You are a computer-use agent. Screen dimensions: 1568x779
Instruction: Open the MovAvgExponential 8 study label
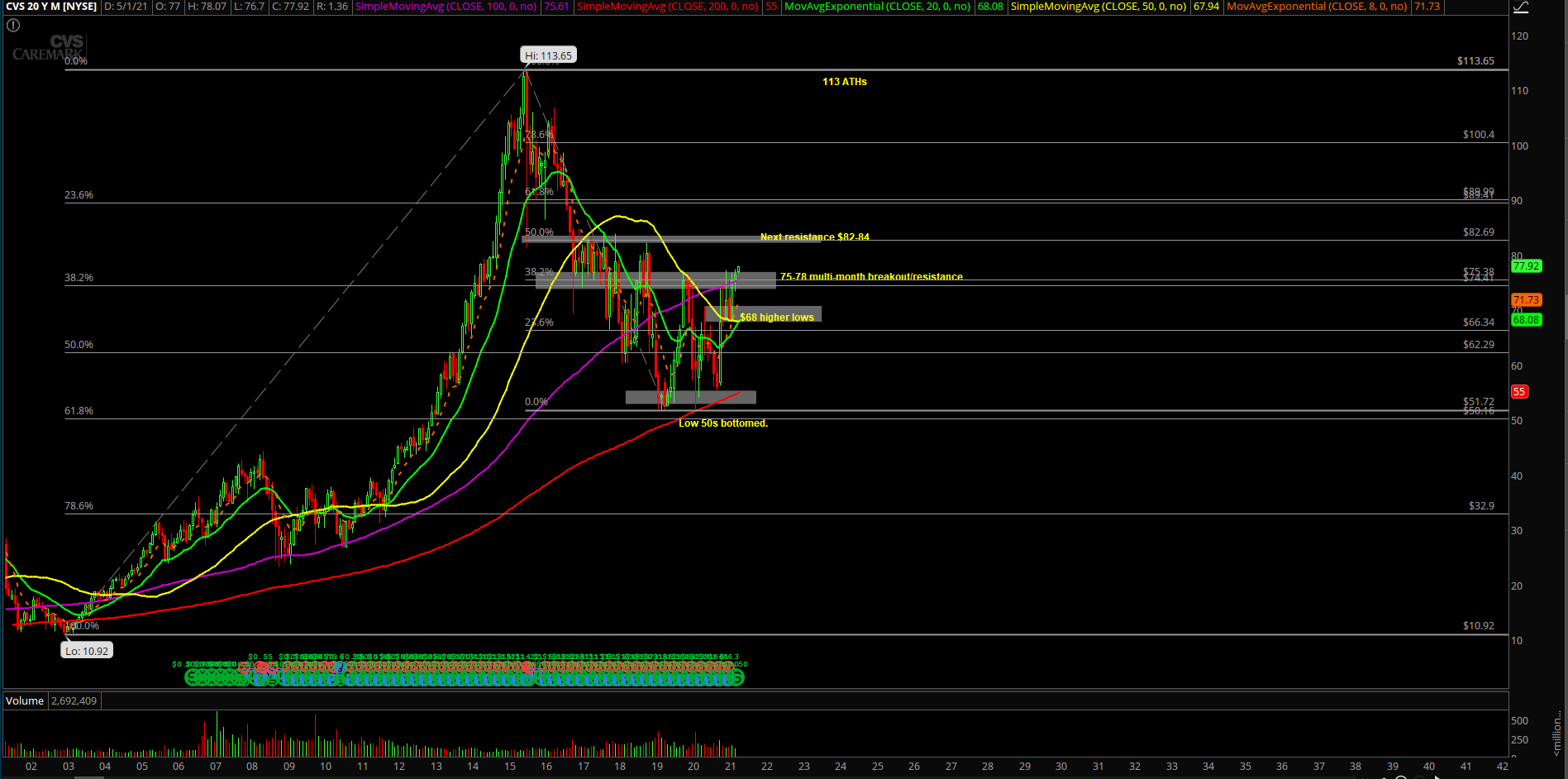click(1316, 7)
